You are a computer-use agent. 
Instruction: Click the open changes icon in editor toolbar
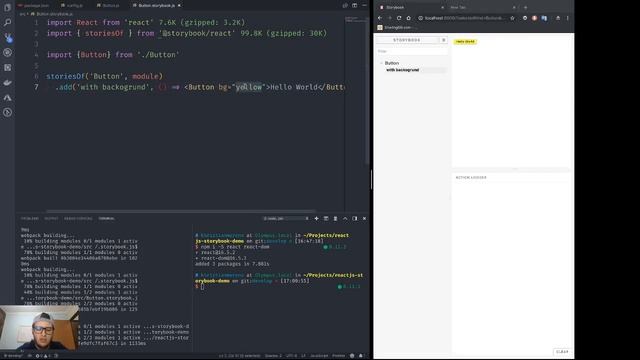(345, 6)
